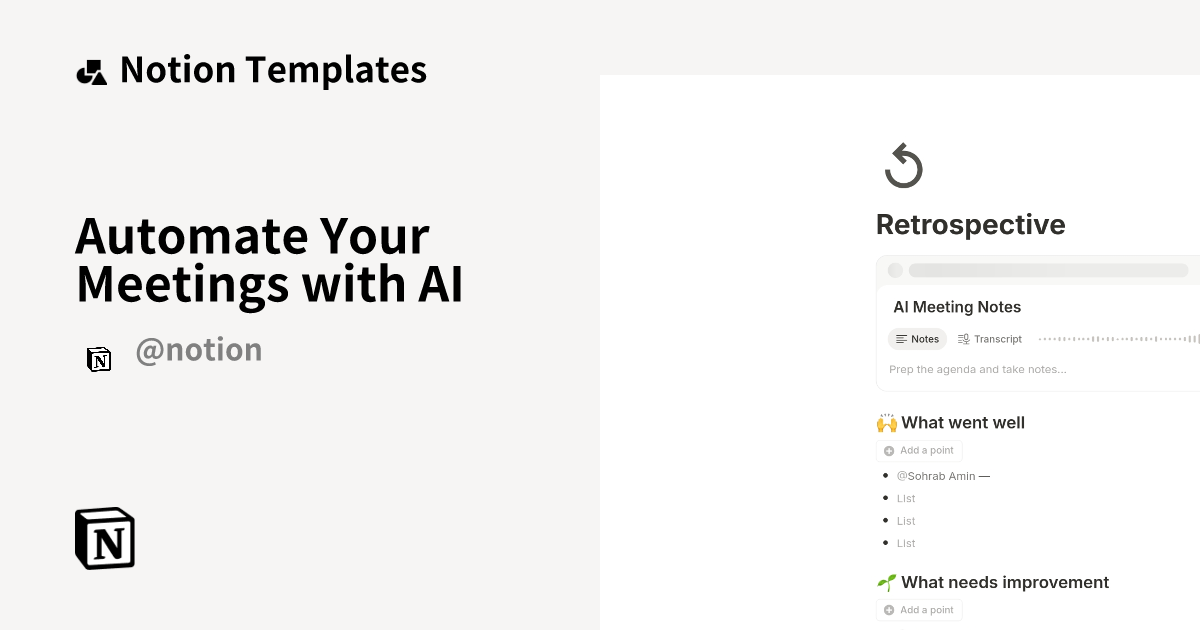Open the @notion creator link
The height and width of the screenshot is (630, 1200).
(199, 349)
